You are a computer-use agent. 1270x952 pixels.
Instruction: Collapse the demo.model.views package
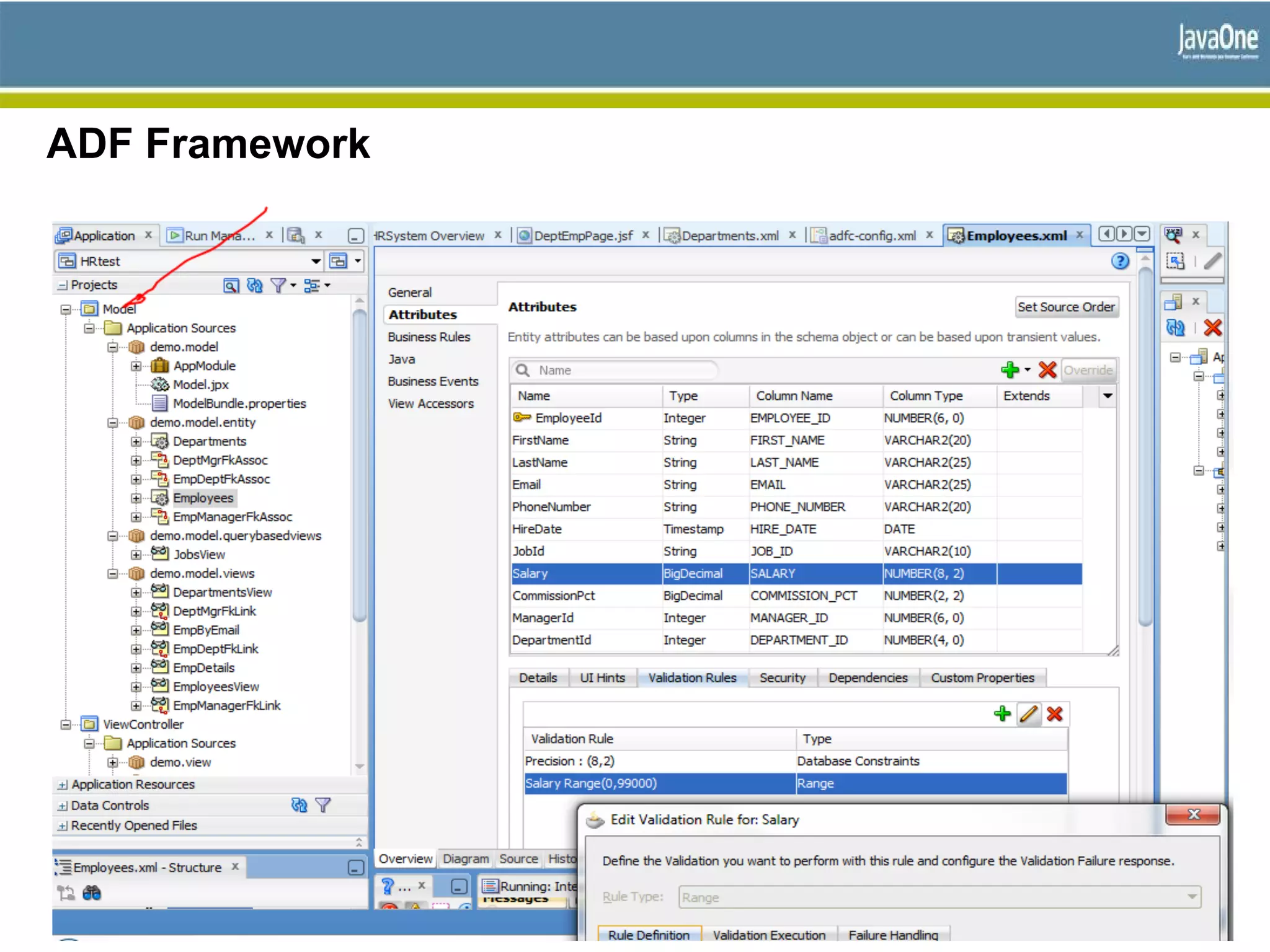(112, 573)
